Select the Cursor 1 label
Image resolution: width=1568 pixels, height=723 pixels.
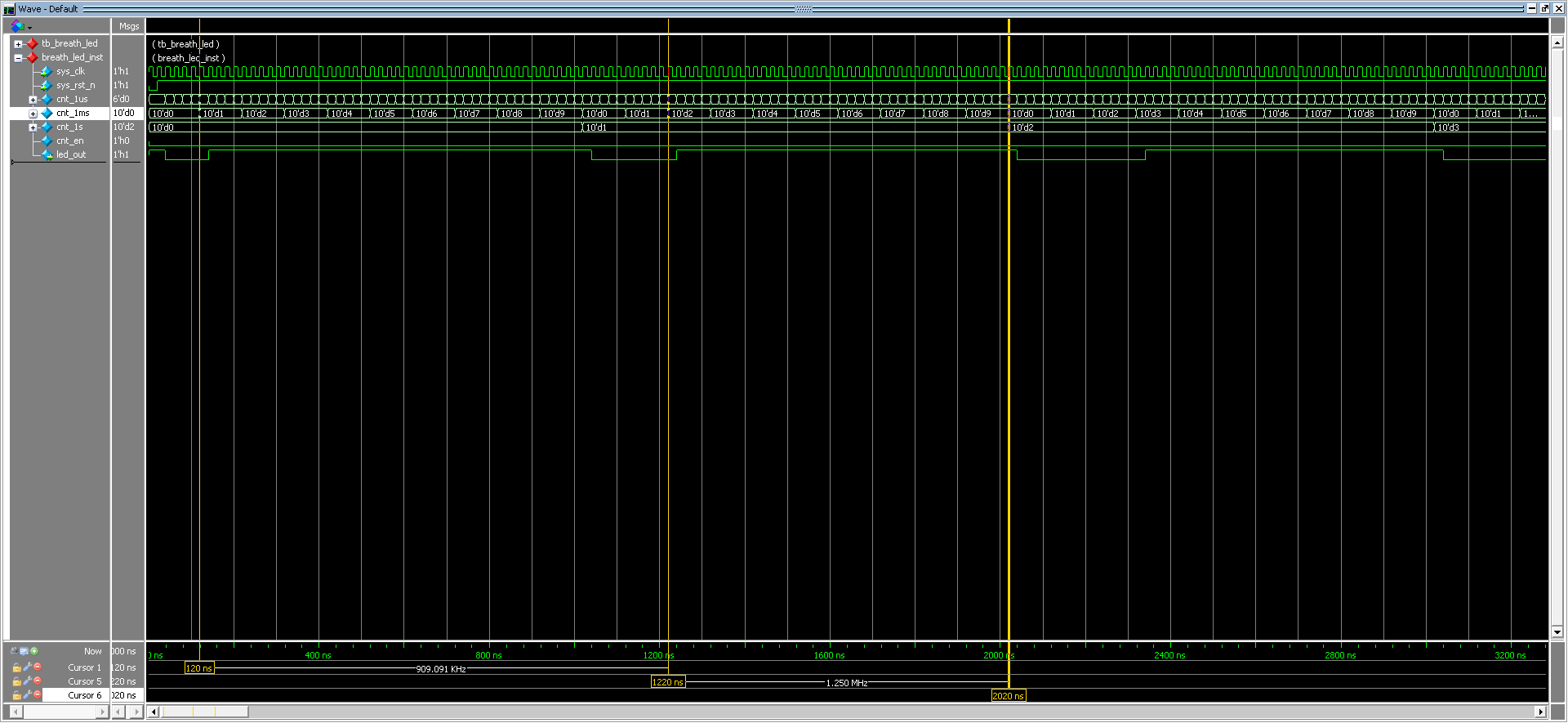tap(85, 668)
